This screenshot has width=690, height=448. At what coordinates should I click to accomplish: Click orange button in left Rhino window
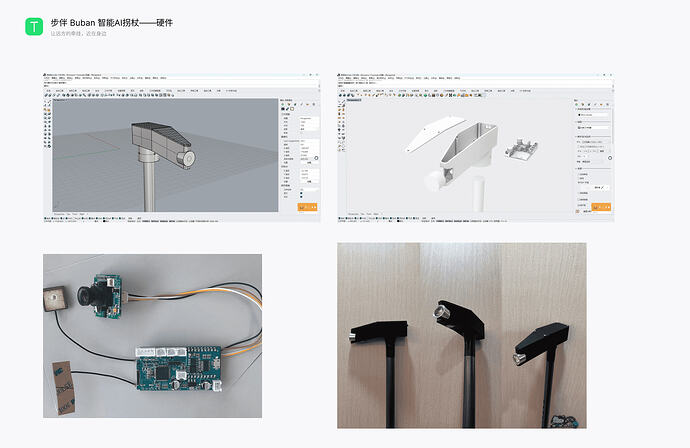(x=307, y=207)
